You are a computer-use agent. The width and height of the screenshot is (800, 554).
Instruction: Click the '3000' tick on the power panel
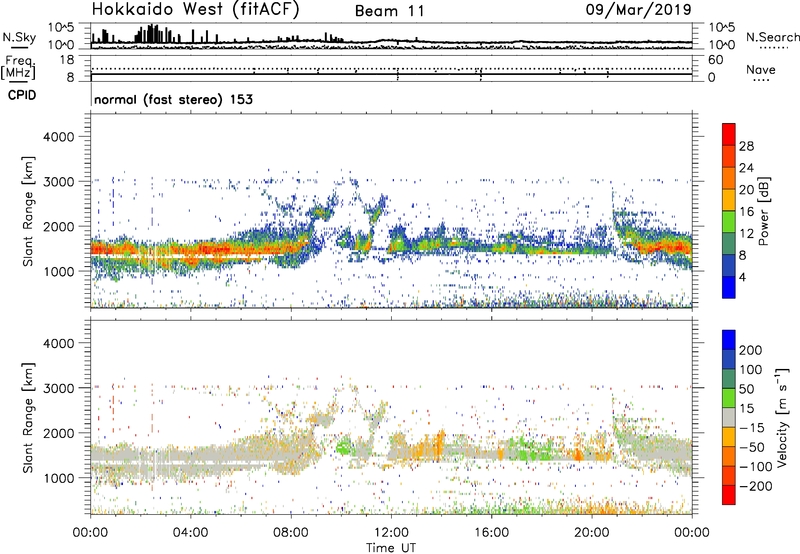[59, 182]
